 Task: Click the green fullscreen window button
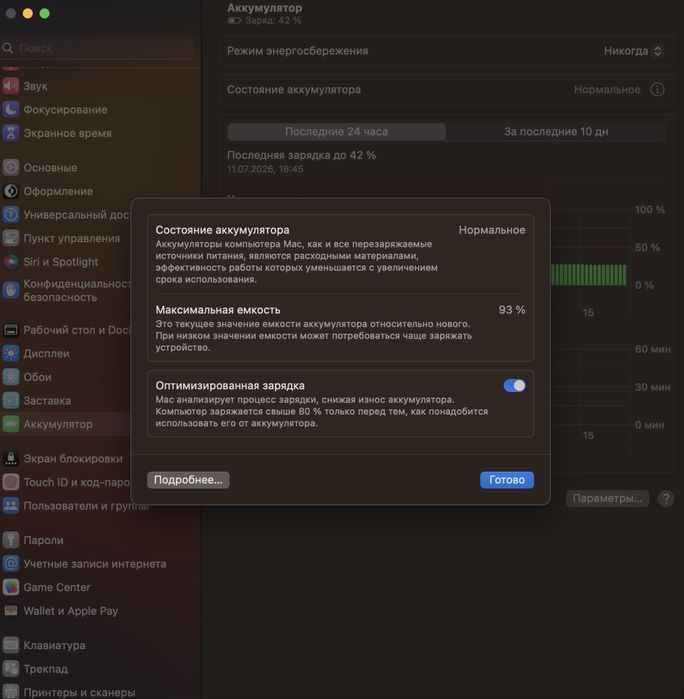click(x=45, y=13)
